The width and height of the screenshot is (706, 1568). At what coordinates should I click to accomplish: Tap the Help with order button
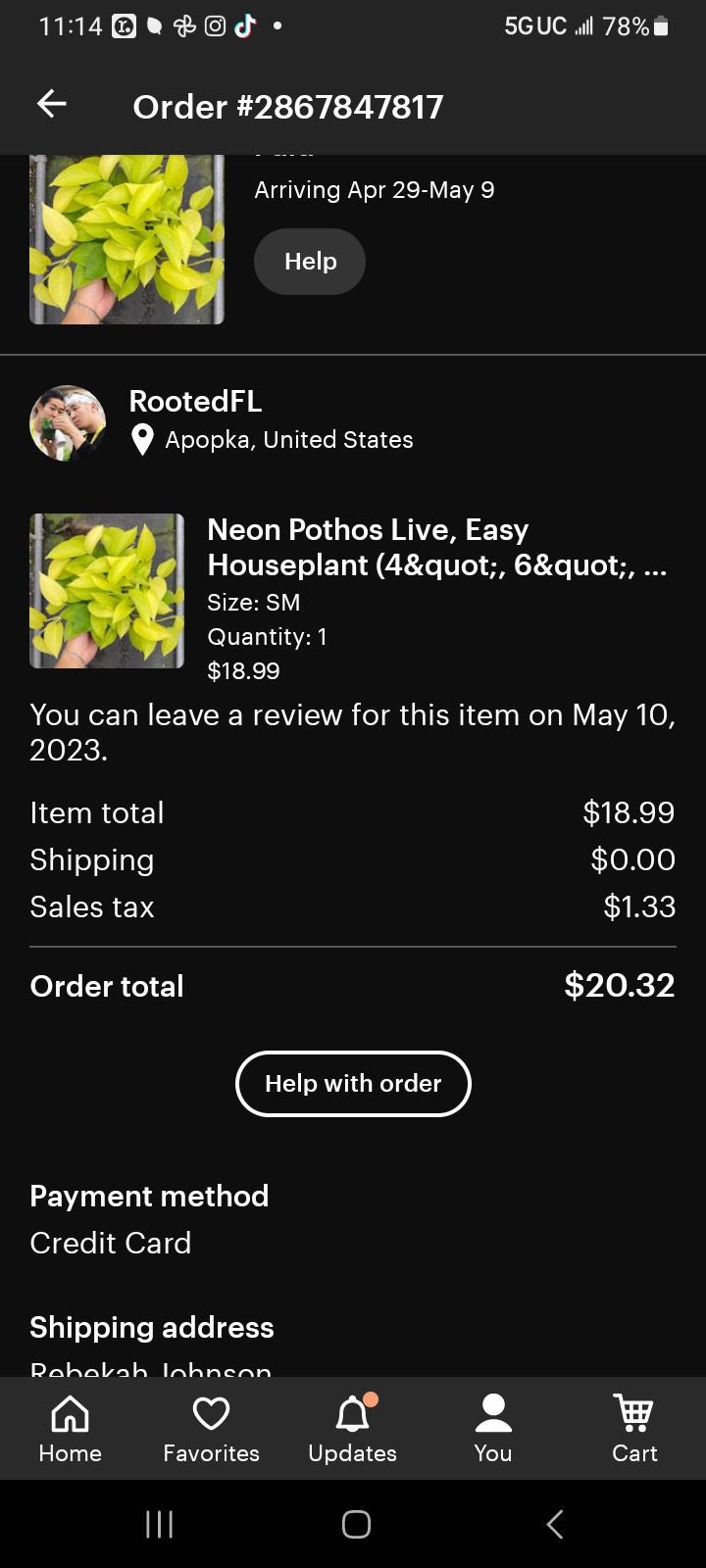[353, 1083]
